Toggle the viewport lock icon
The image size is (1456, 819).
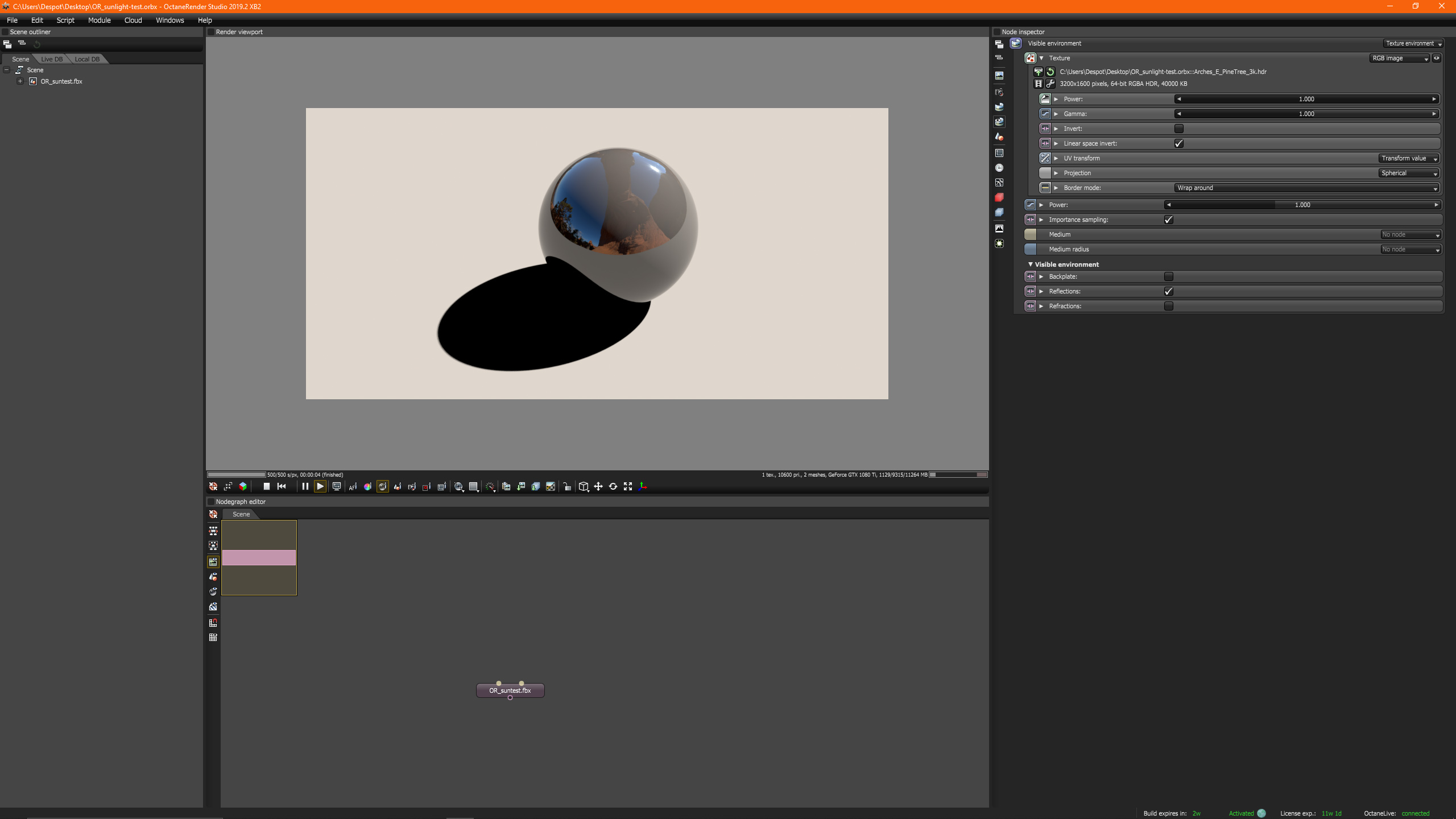coord(567,486)
